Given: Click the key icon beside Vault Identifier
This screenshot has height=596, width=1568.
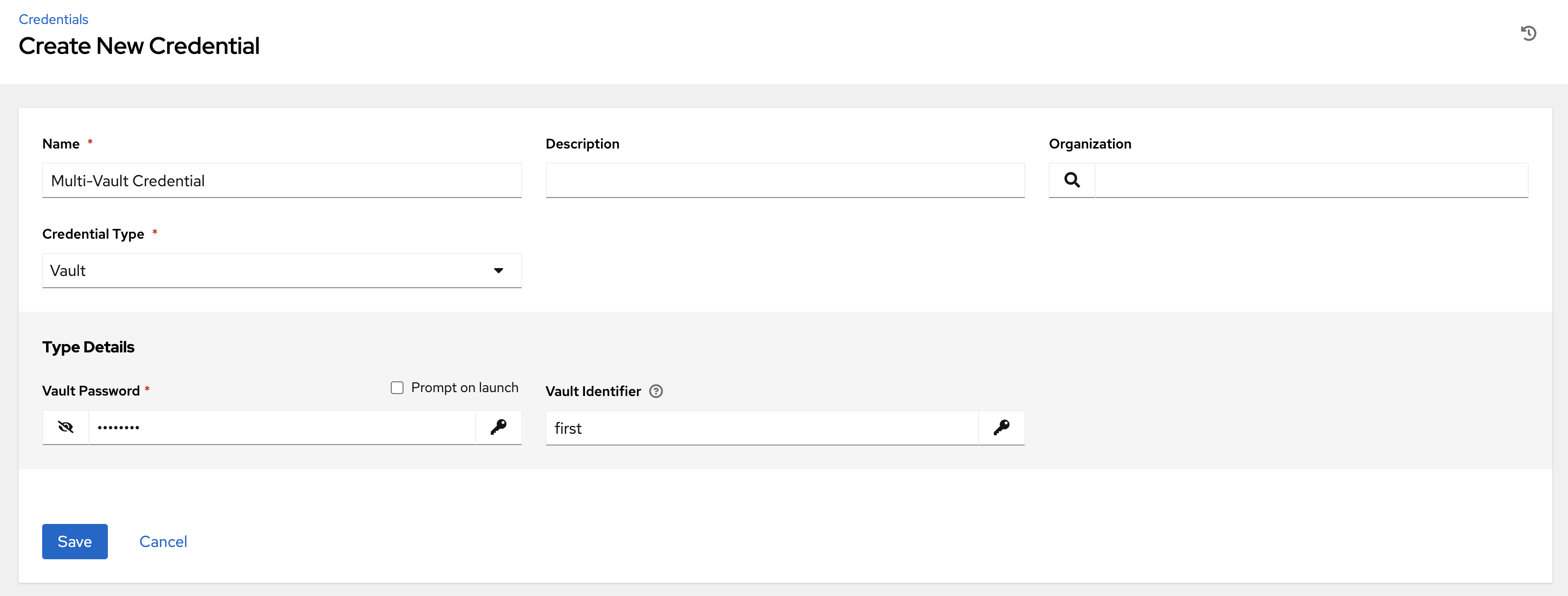Looking at the screenshot, I should tap(1001, 427).
